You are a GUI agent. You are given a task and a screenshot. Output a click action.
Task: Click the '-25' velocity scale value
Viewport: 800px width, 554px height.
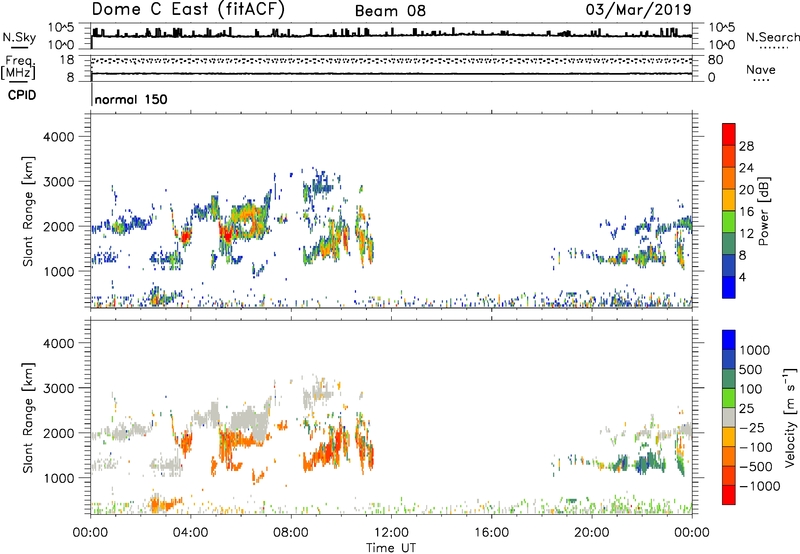click(x=750, y=428)
